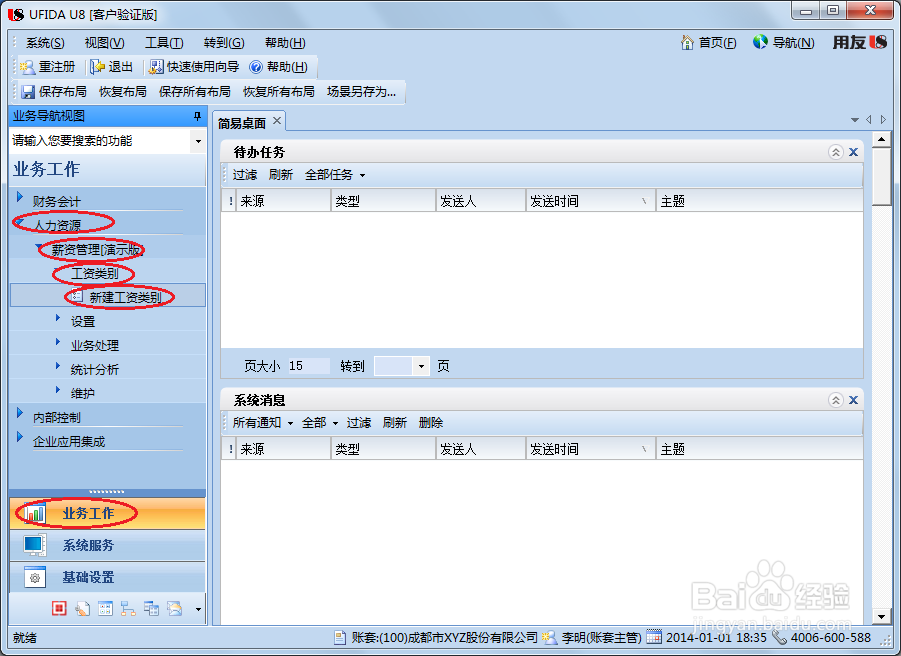Open the 系统(S) menu
901x656 pixels.
45,43
